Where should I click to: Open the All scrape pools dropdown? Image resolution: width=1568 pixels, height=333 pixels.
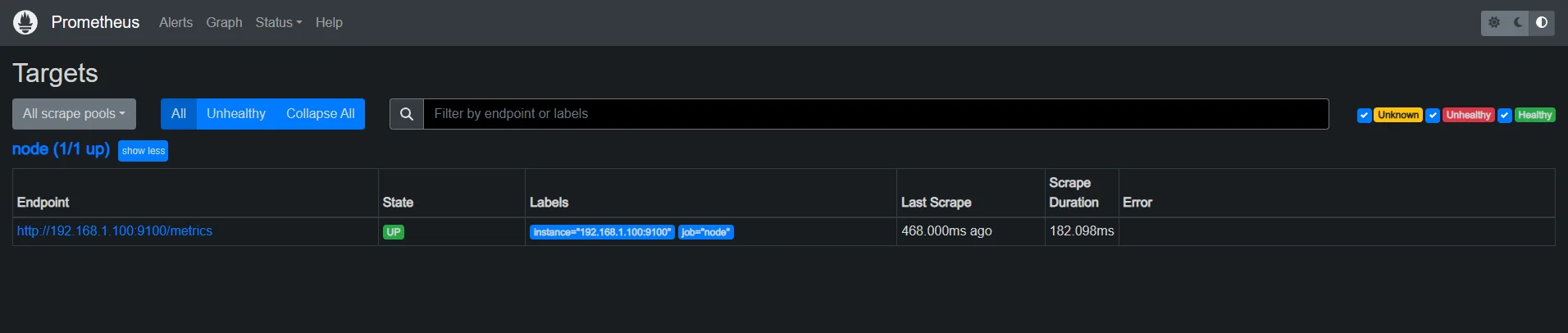74,114
